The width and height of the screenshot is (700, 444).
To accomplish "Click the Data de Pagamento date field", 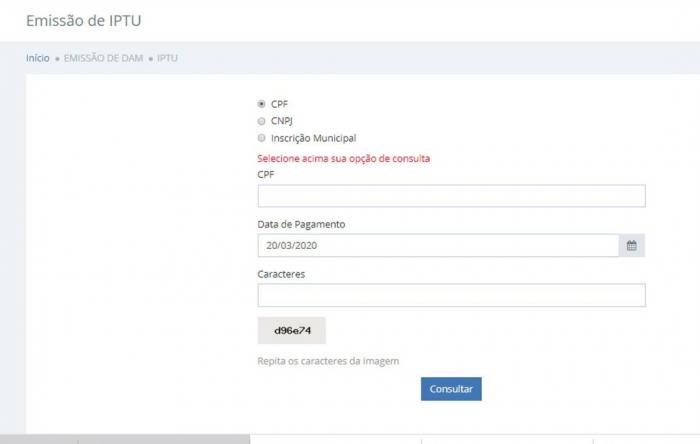I will click(x=437, y=245).
